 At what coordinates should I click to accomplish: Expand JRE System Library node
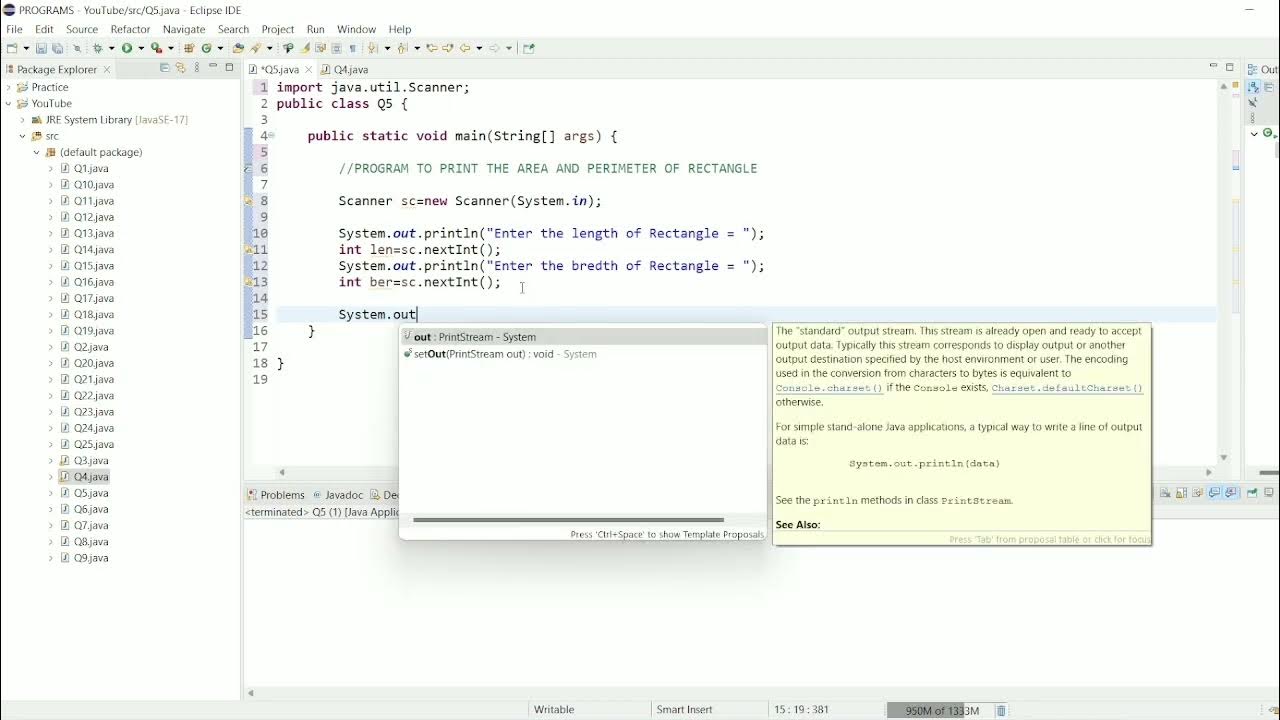(x=23, y=120)
